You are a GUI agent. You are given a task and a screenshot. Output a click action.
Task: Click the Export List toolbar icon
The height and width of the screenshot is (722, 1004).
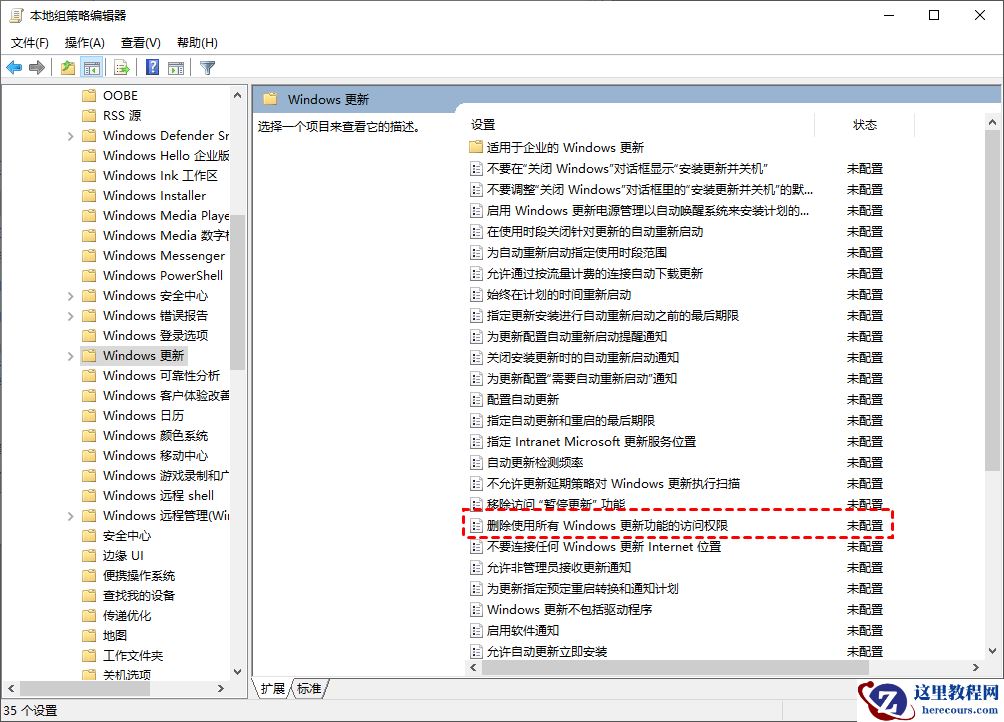pyautogui.click(x=120, y=67)
